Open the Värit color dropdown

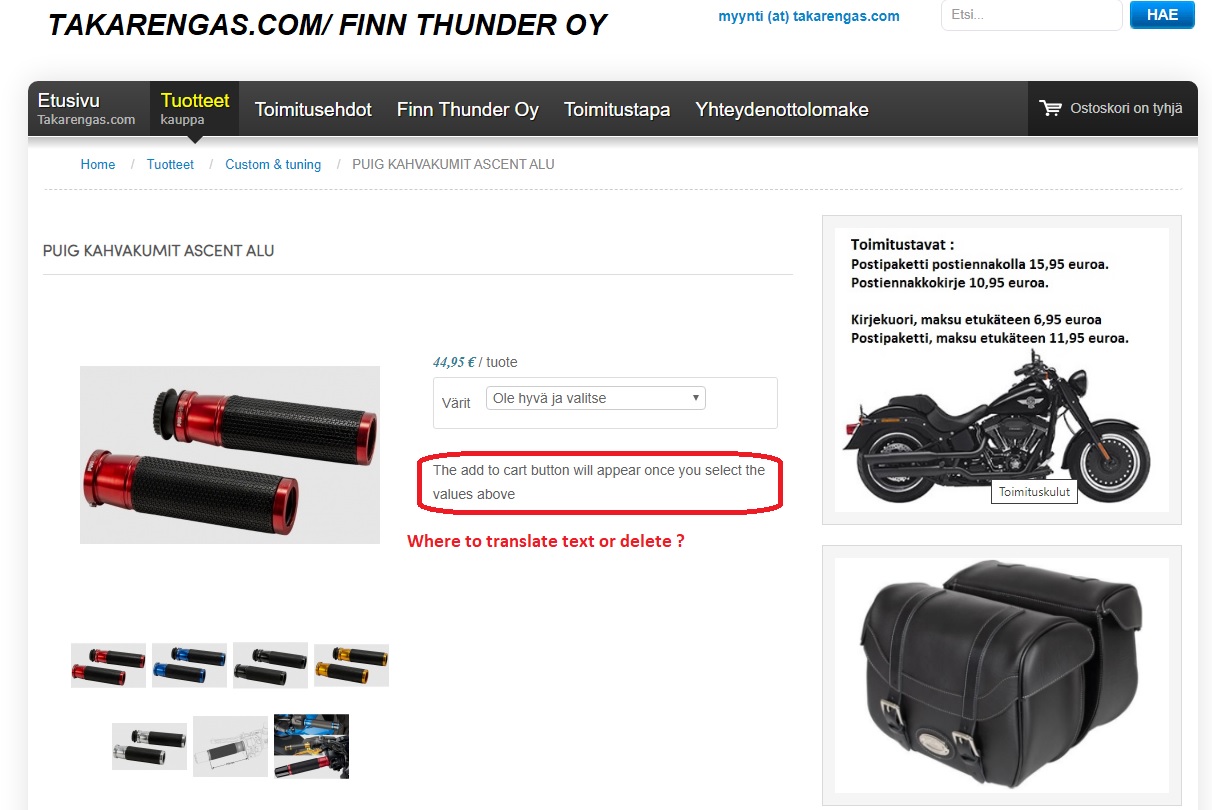click(x=596, y=398)
